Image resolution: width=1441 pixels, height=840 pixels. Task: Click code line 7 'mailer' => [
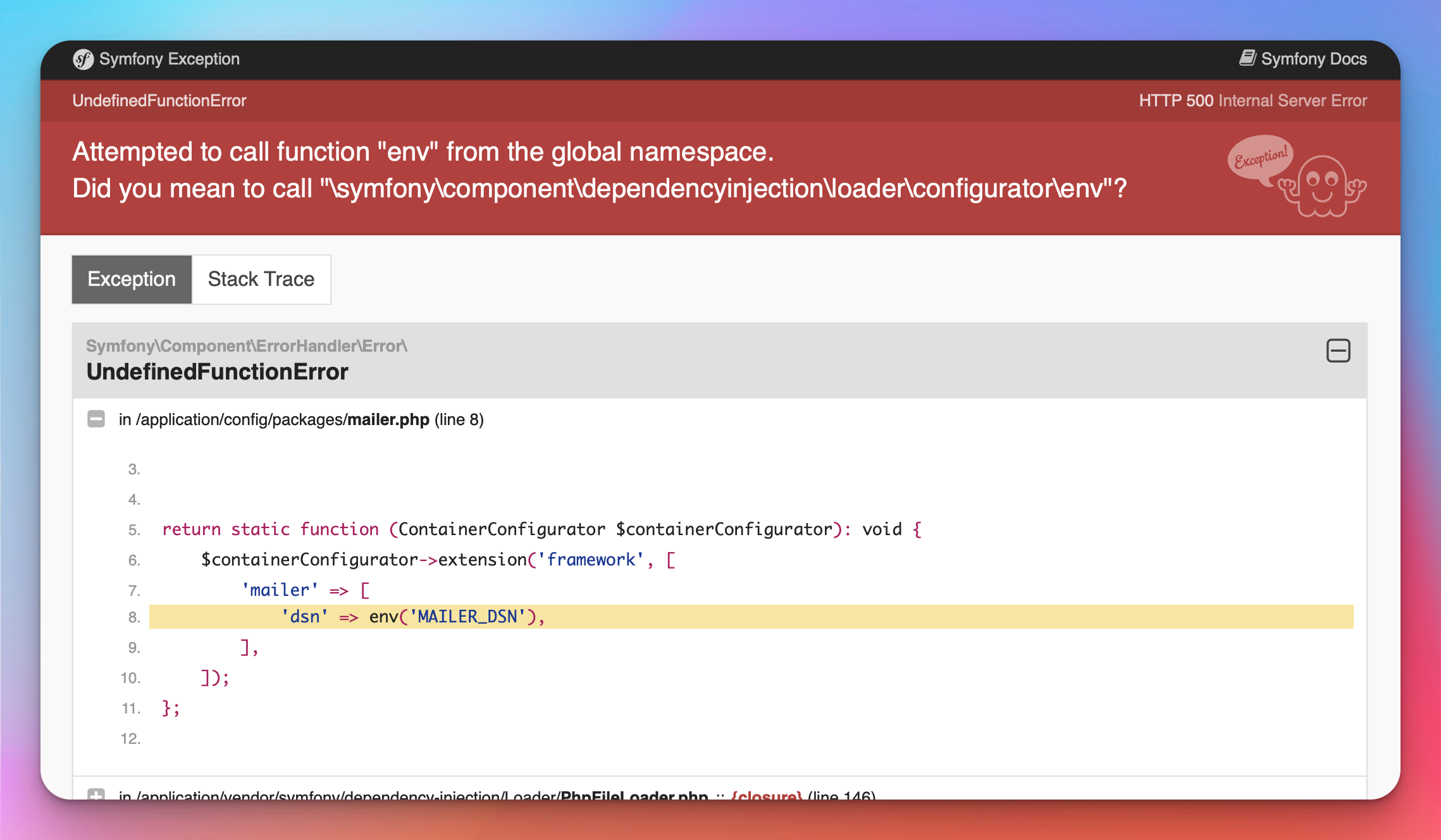[306, 590]
